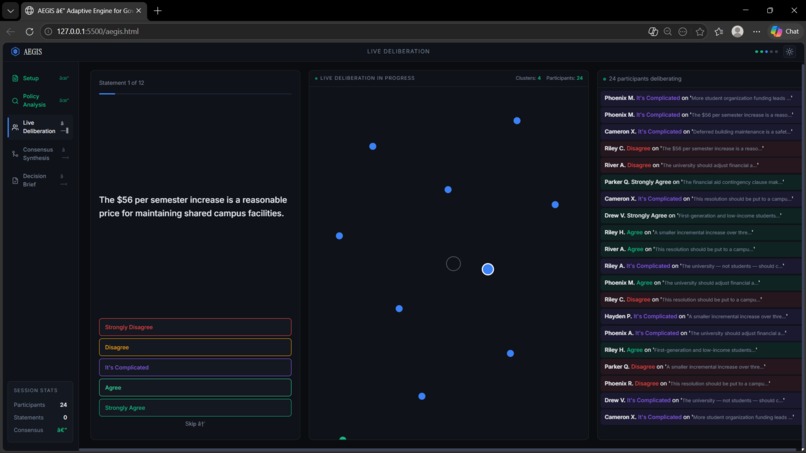Select Drew V. Strongly Agree feed entry
The image size is (806, 453).
click(x=701, y=215)
